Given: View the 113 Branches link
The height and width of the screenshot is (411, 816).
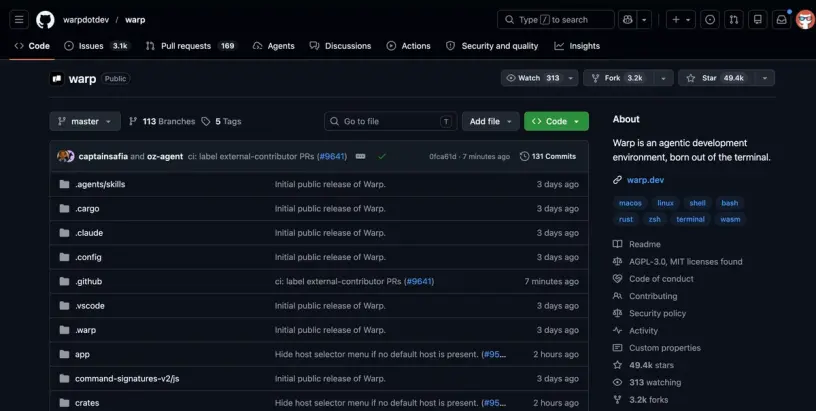Looking at the screenshot, I should (x=162, y=121).
